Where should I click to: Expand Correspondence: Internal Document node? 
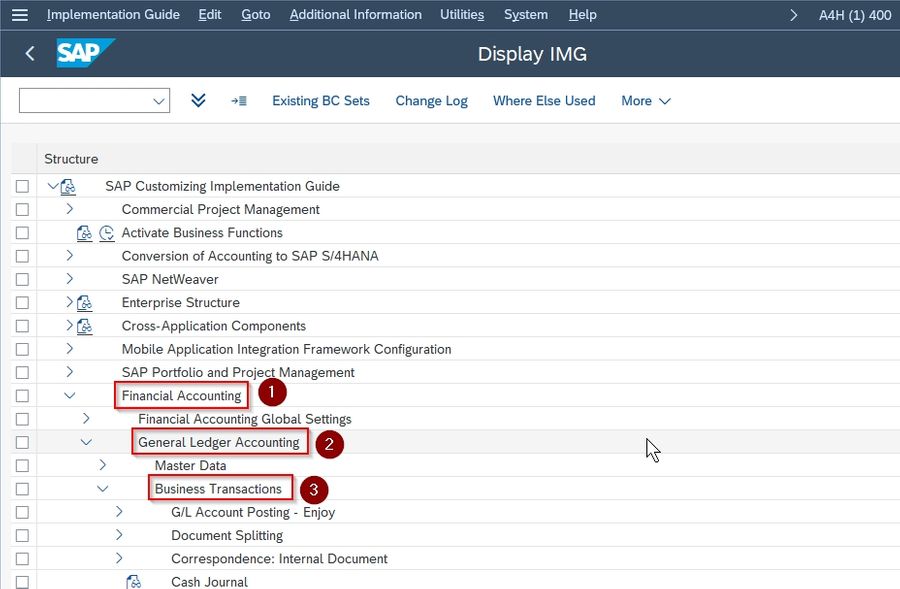(119, 557)
